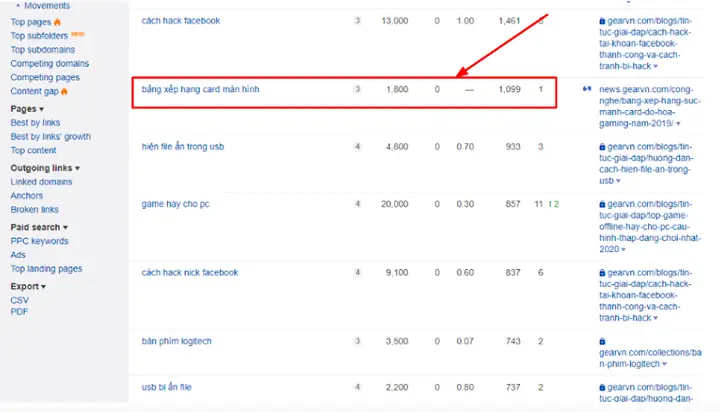Click lock icon for 'game hay cho pc' URL
Image resolution: width=720 pixels, height=412 pixels.
coord(602,204)
